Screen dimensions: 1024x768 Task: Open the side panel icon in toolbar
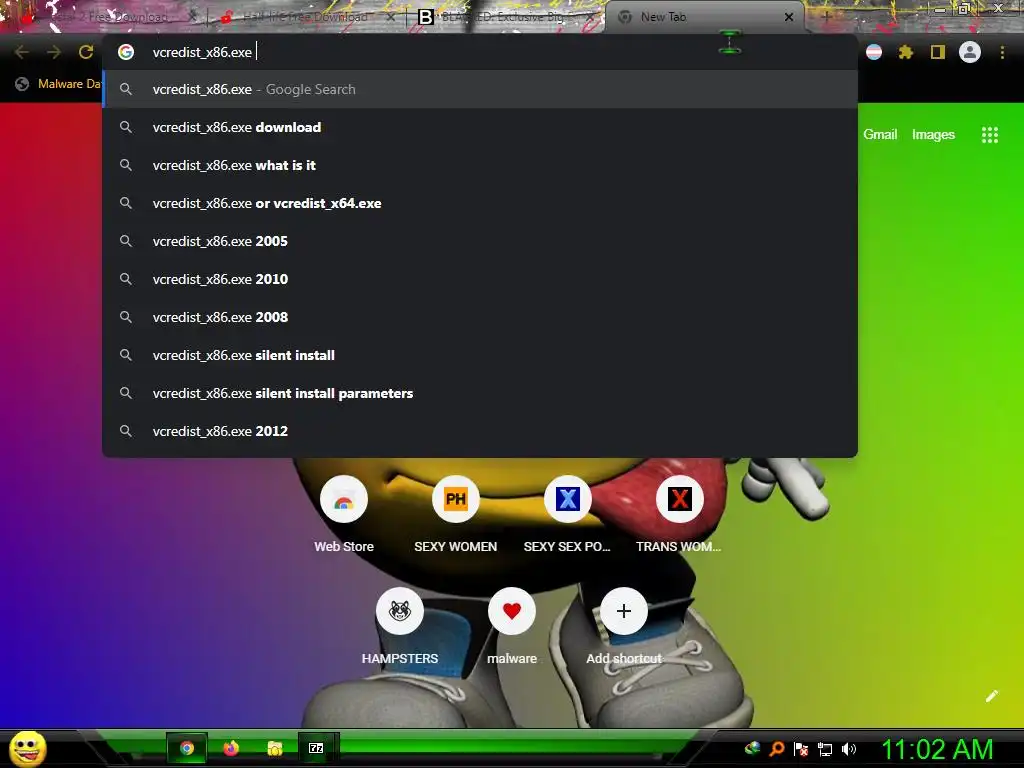[x=938, y=52]
